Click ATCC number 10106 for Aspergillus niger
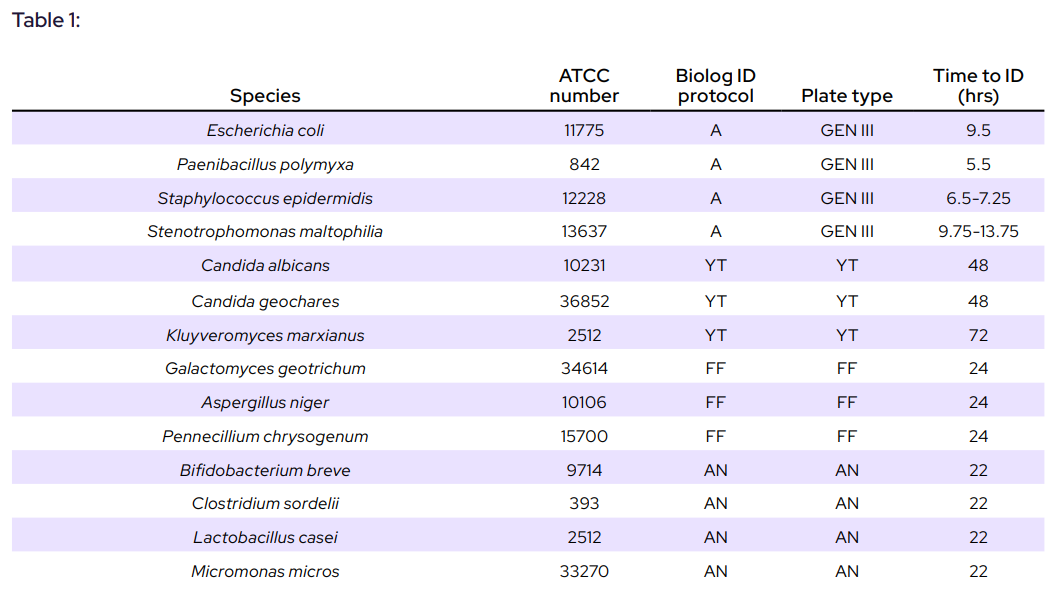Image resolution: width=1056 pixels, height=602 pixels. pos(584,402)
